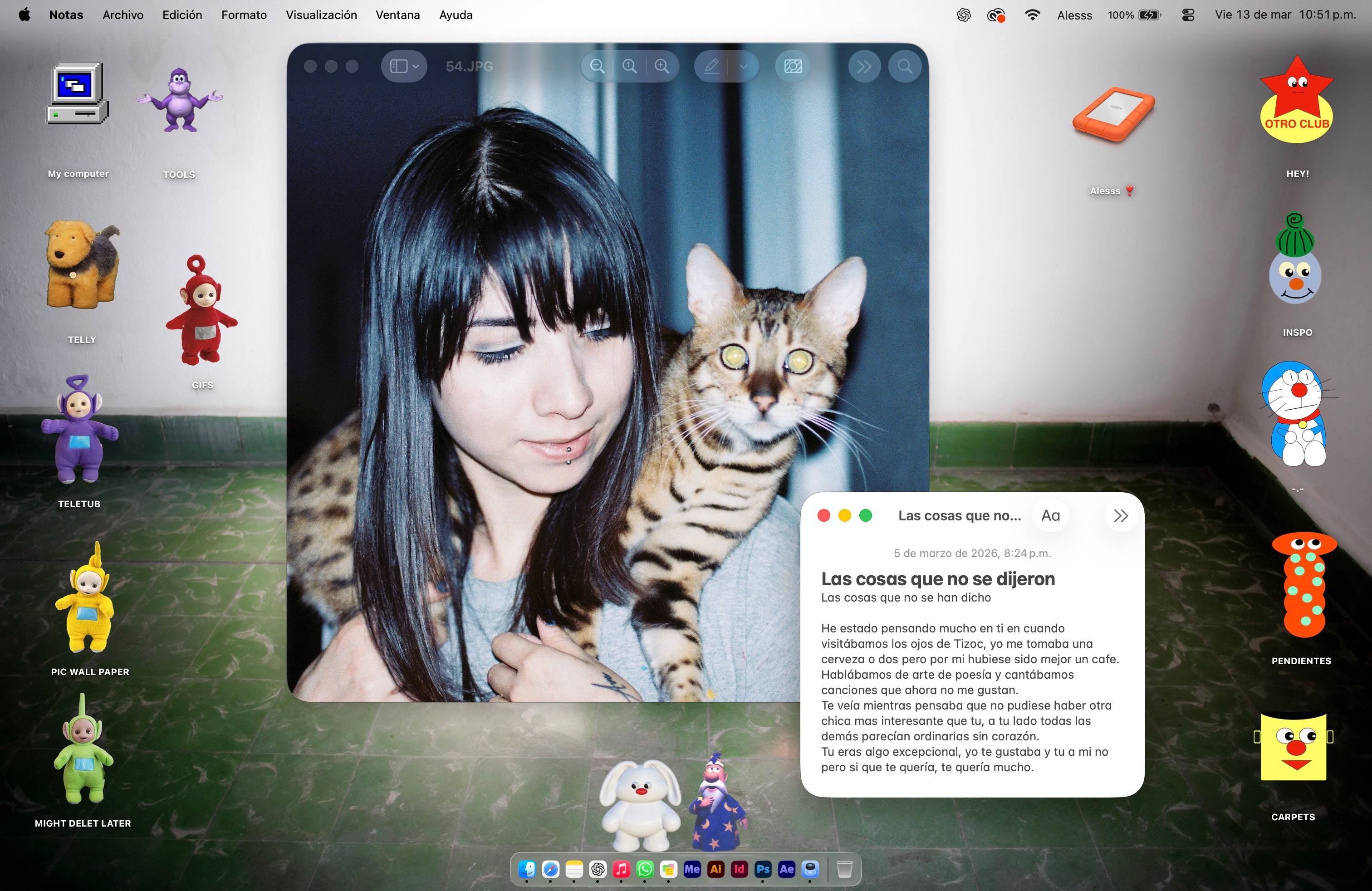Screen dimensions: 1372x891
Task: Select the markup pencil tool
Action: point(712,66)
